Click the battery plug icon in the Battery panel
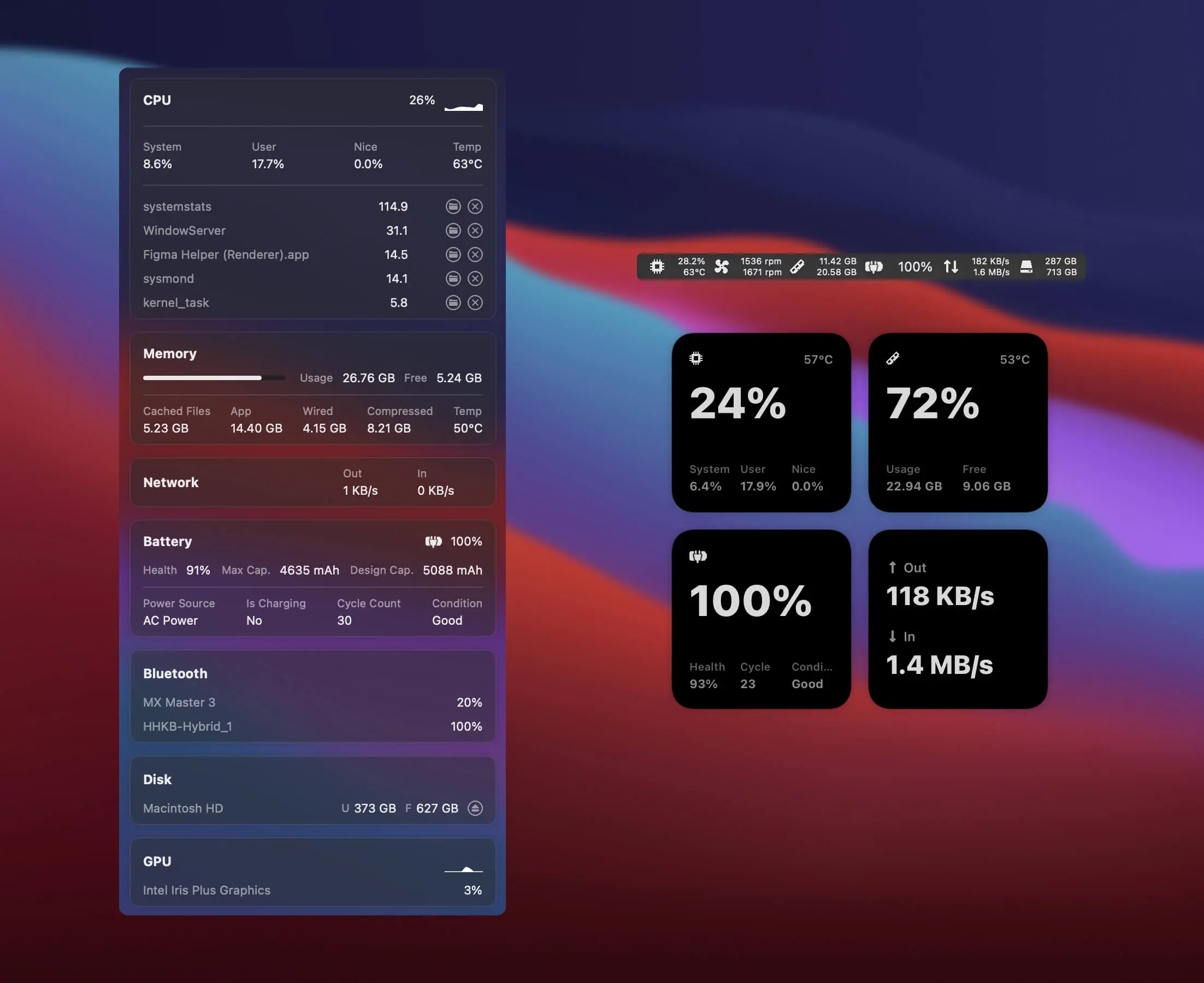1204x983 pixels. (x=433, y=542)
